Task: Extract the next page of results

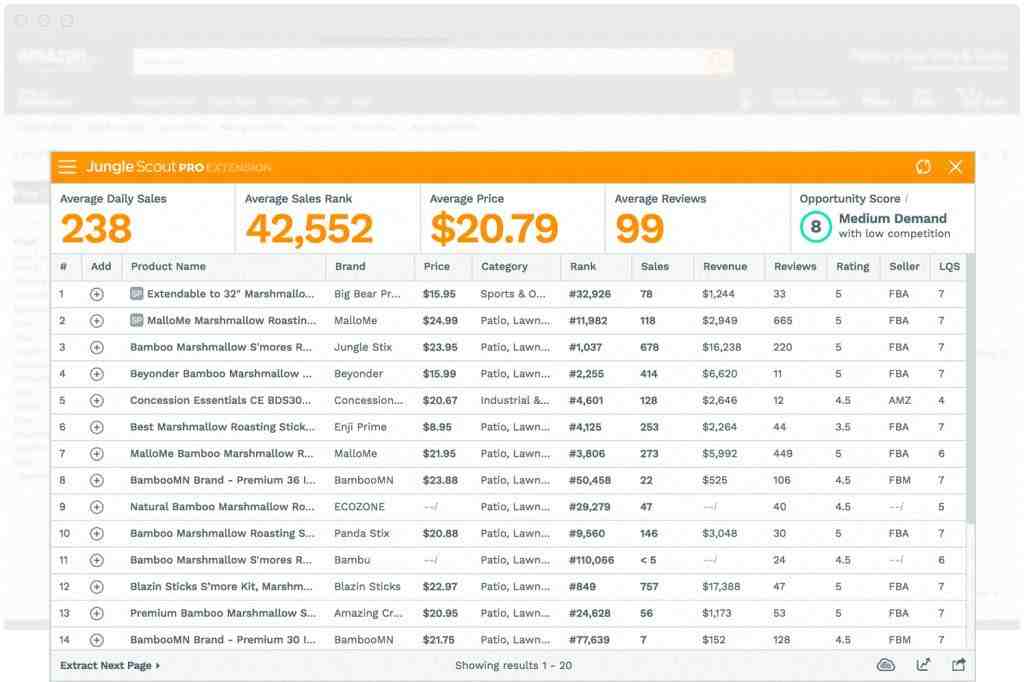Action: point(110,665)
